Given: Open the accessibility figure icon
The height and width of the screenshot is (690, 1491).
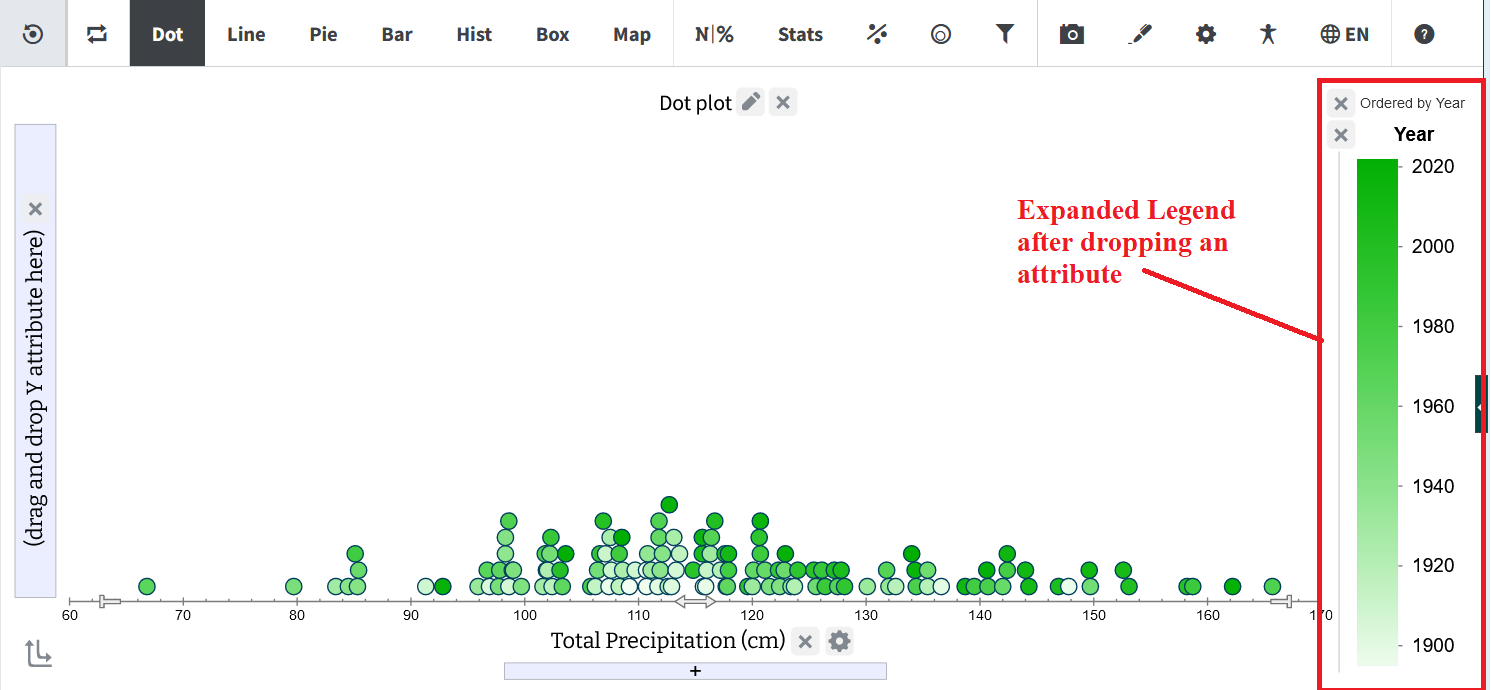Looking at the screenshot, I should tap(1269, 34).
